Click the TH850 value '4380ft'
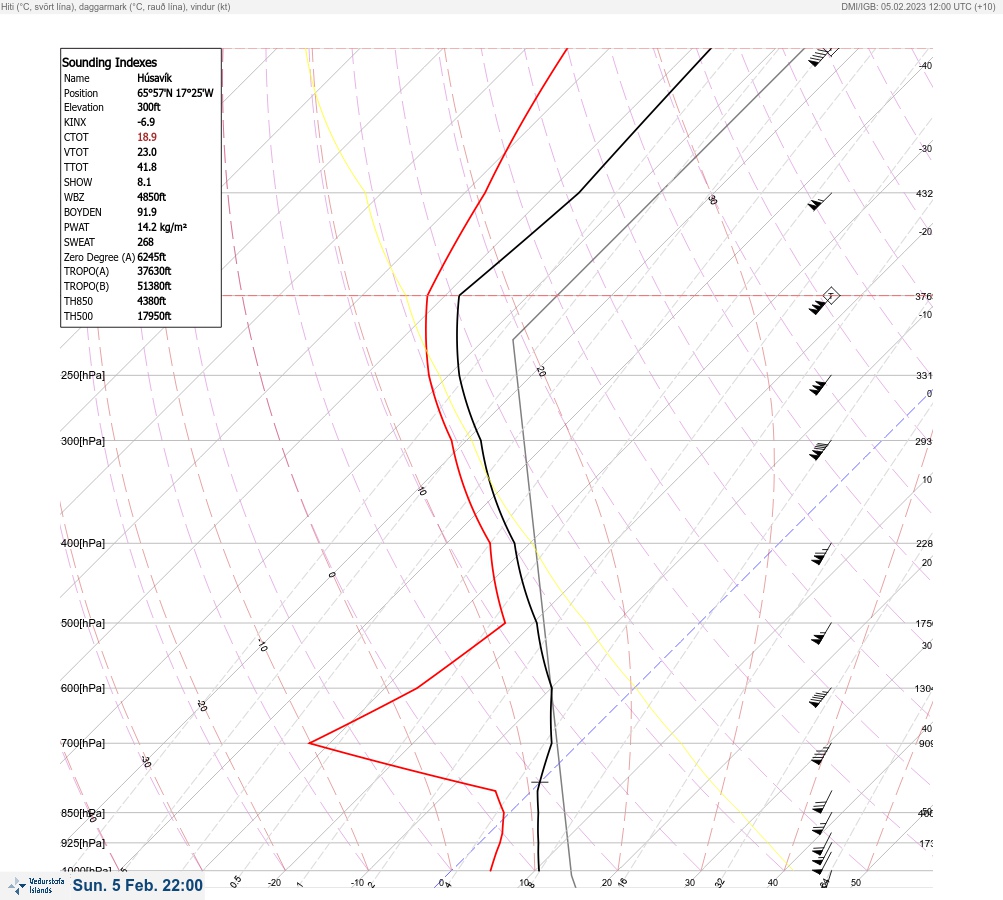This screenshot has width=1003, height=900. coord(152,301)
